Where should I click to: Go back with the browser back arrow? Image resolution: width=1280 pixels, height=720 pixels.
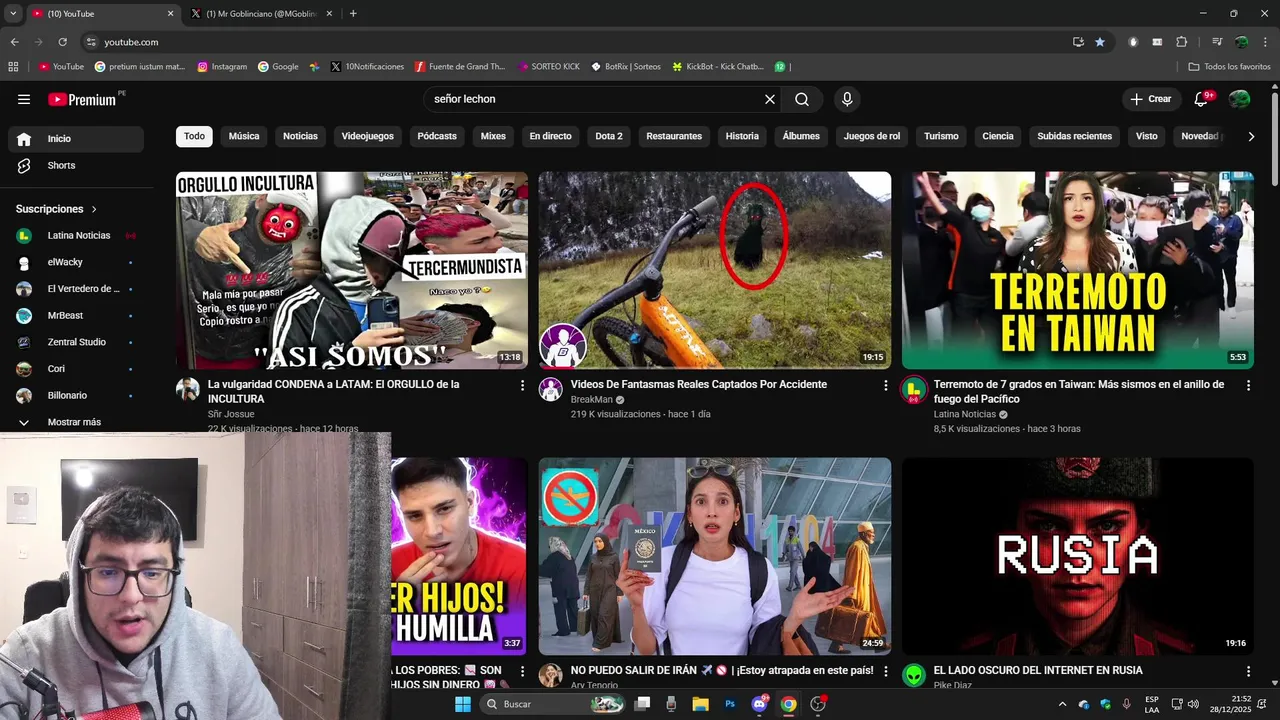pos(14,42)
